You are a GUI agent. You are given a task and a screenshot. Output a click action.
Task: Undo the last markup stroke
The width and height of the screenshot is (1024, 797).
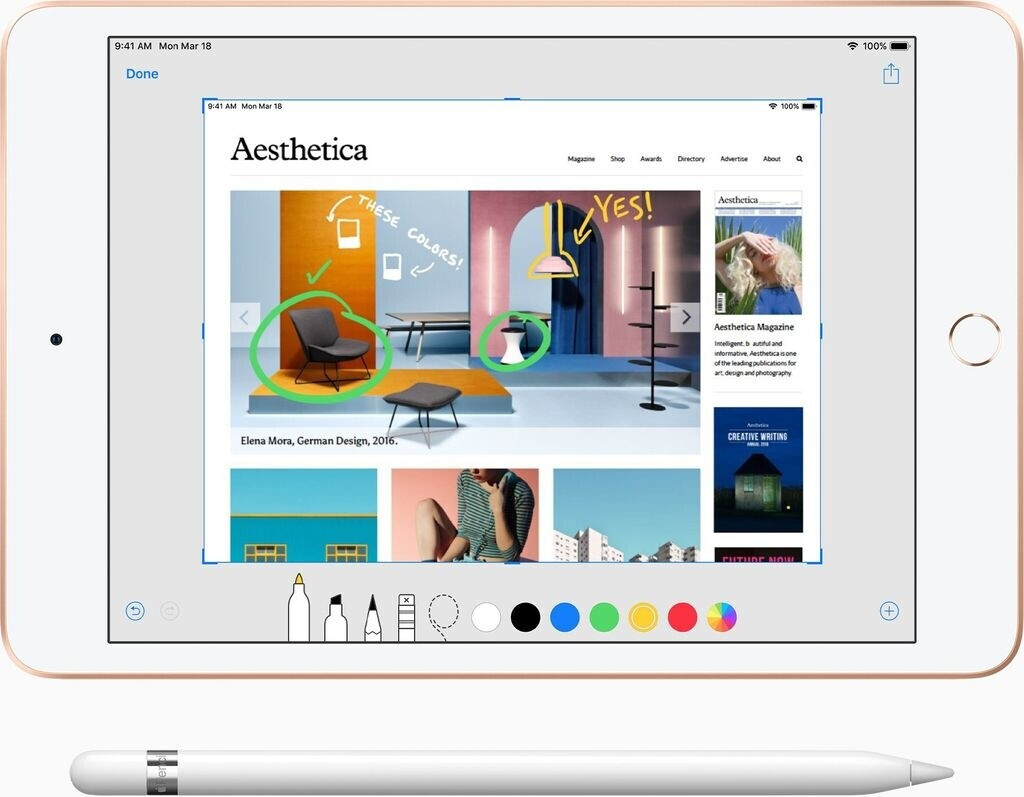135,611
